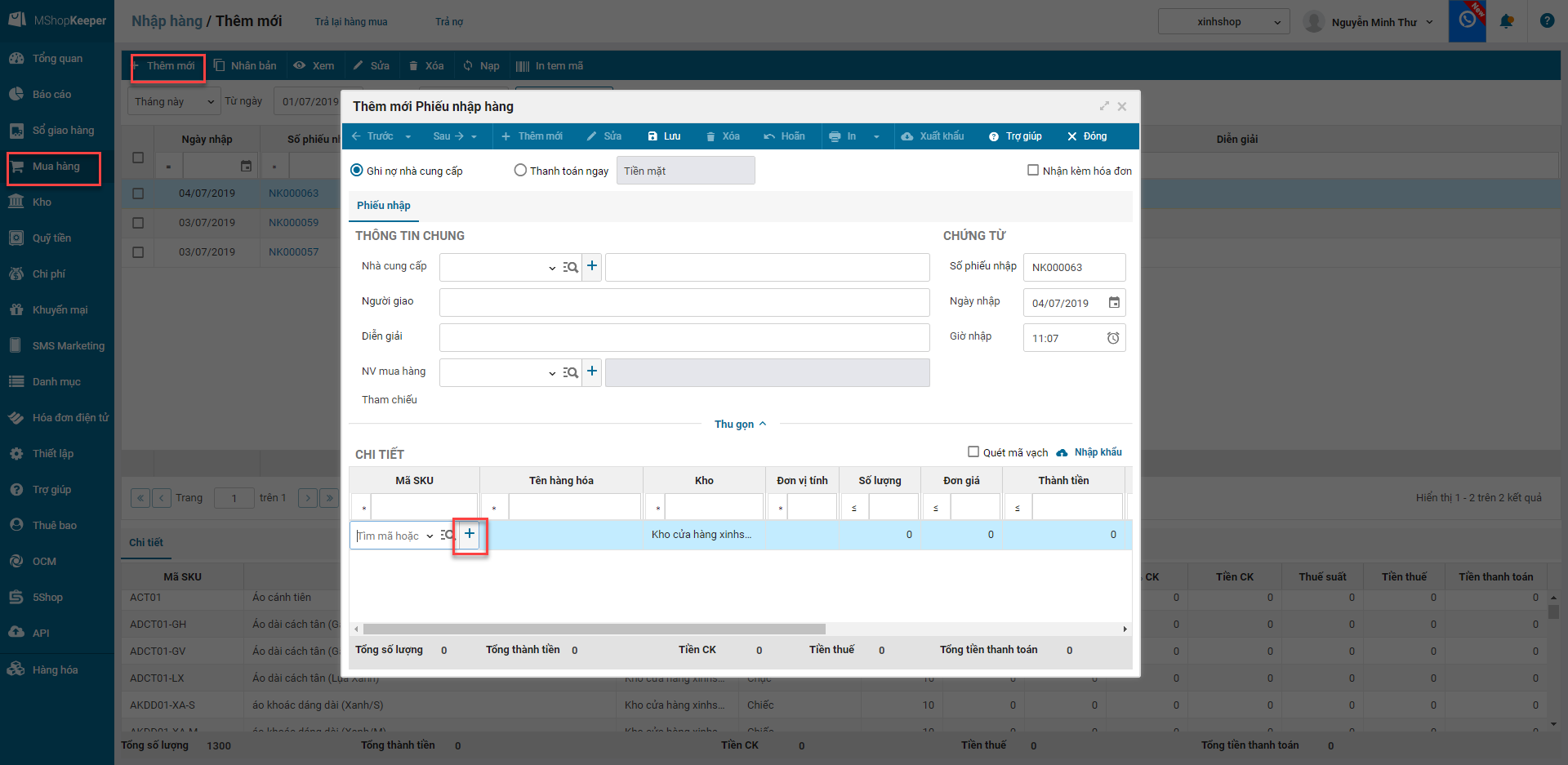
Task: Open the help question mark icon
Action: tap(1547, 21)
